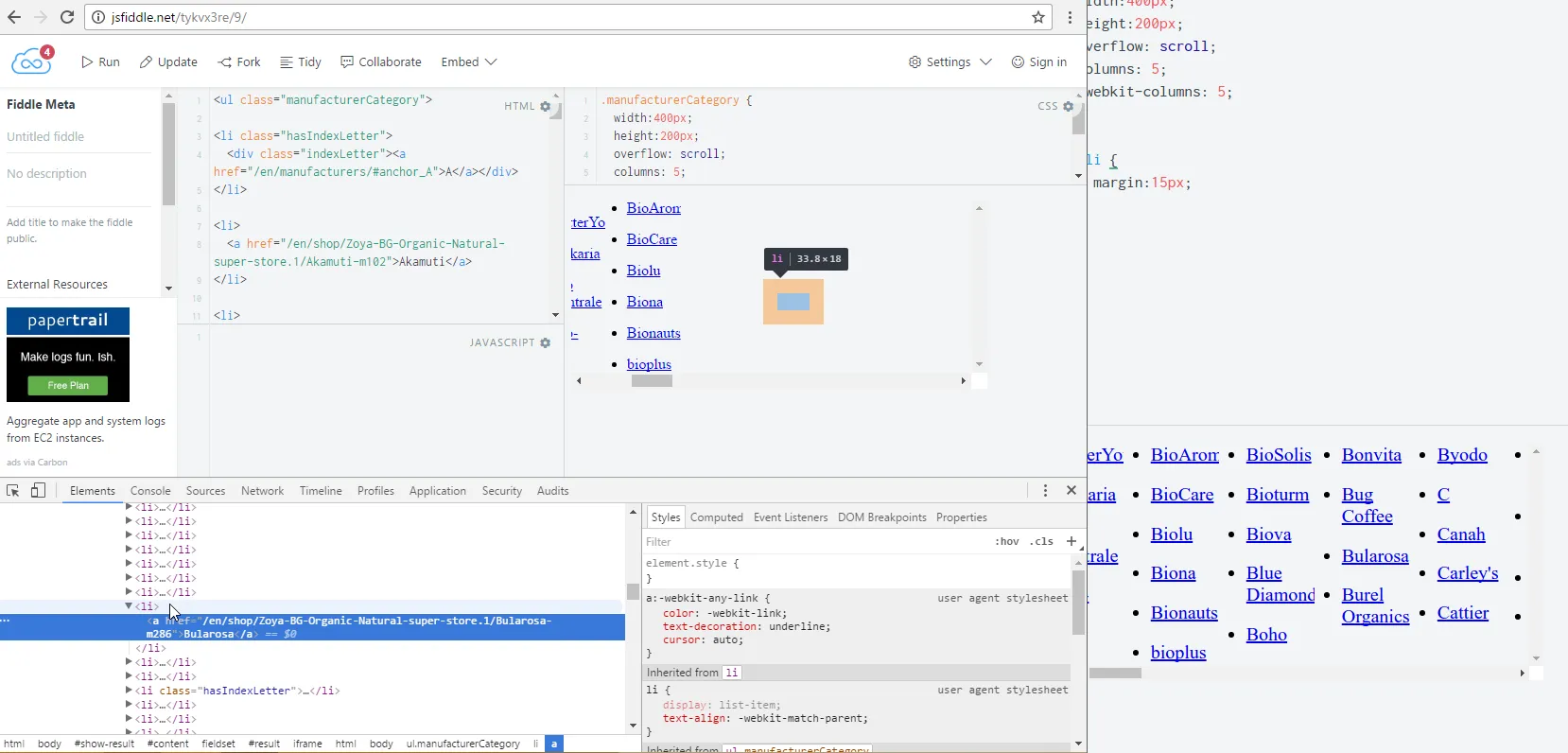Open HTML panel settings gear
Image resolution: width=1568 pixels, height=753 pixels.
pyautogui.click(x=546, y=107)
